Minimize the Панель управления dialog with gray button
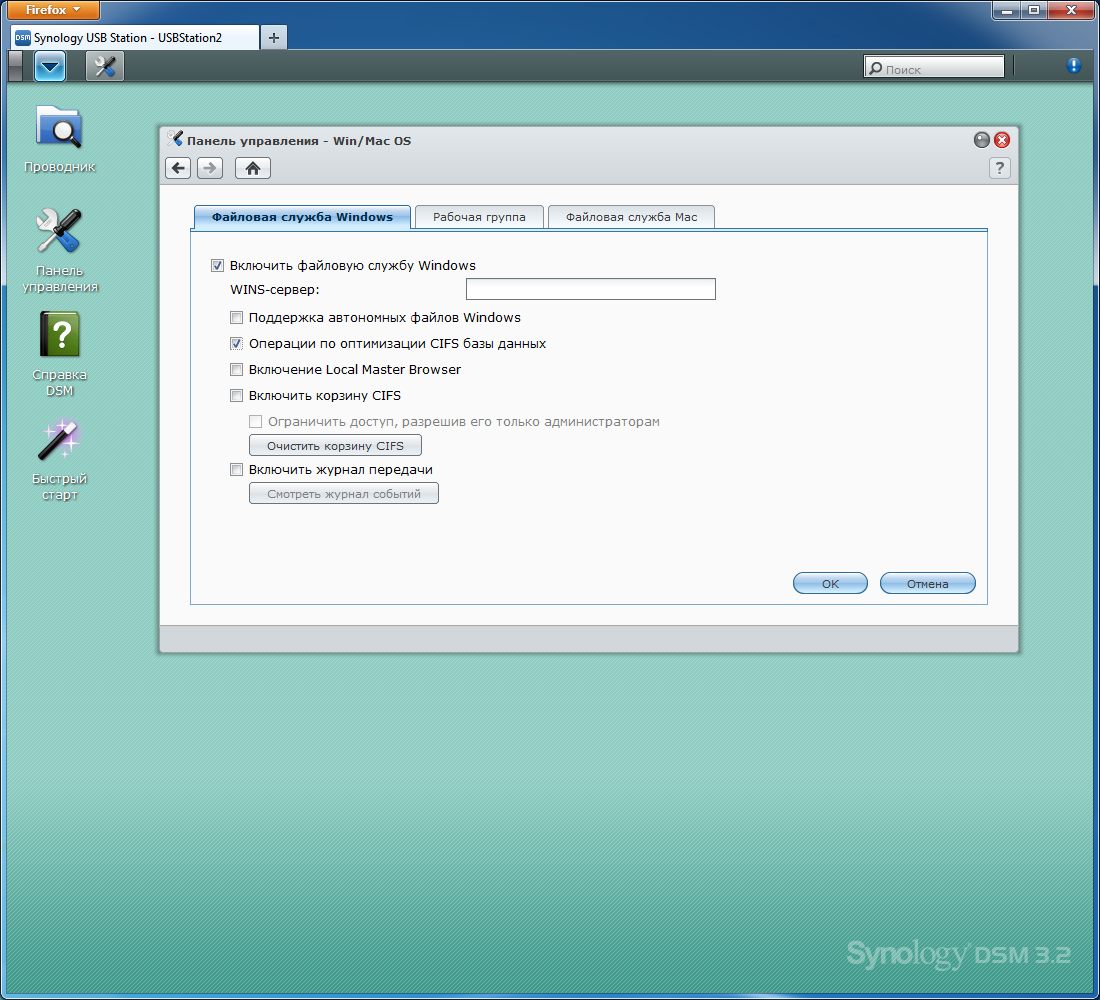The height and width of the screenshot is (1000, 1100). point(981,140)
